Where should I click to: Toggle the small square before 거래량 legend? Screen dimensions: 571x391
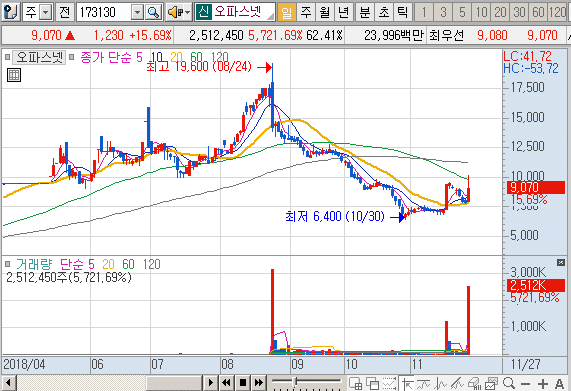7,264
